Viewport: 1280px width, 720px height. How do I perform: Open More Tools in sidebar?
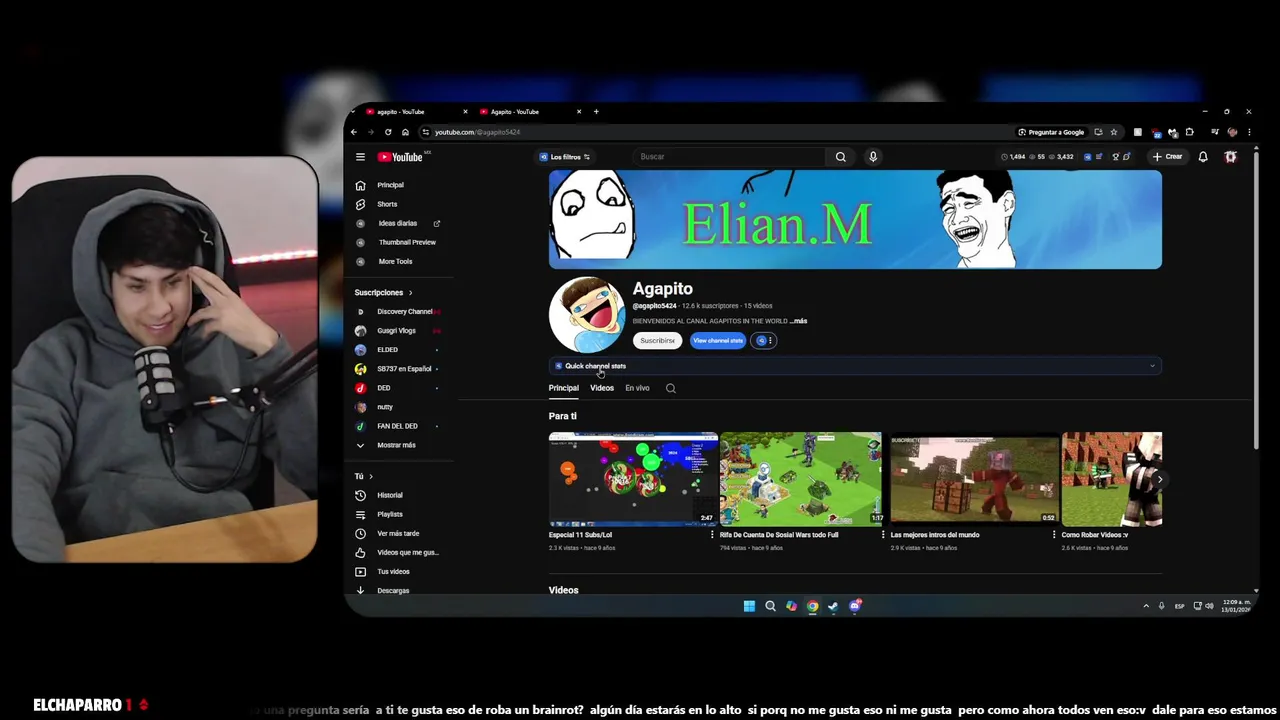coord(395,261)
